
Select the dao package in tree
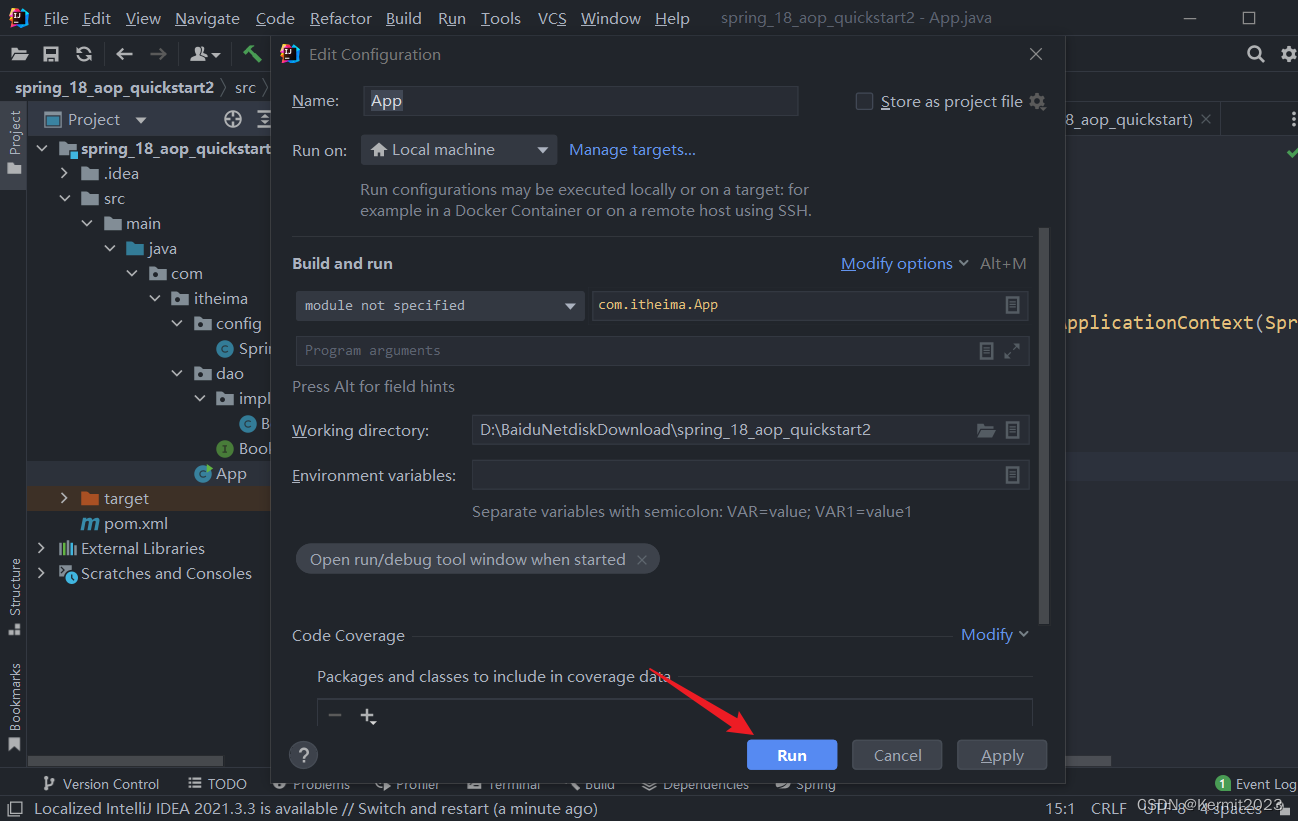coord(219,374)
